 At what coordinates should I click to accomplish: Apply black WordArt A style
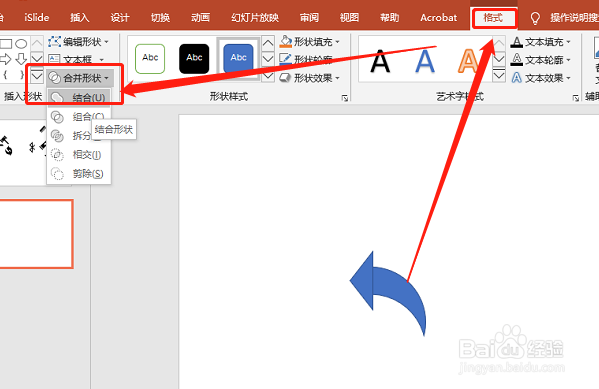(x=380, y=61)
